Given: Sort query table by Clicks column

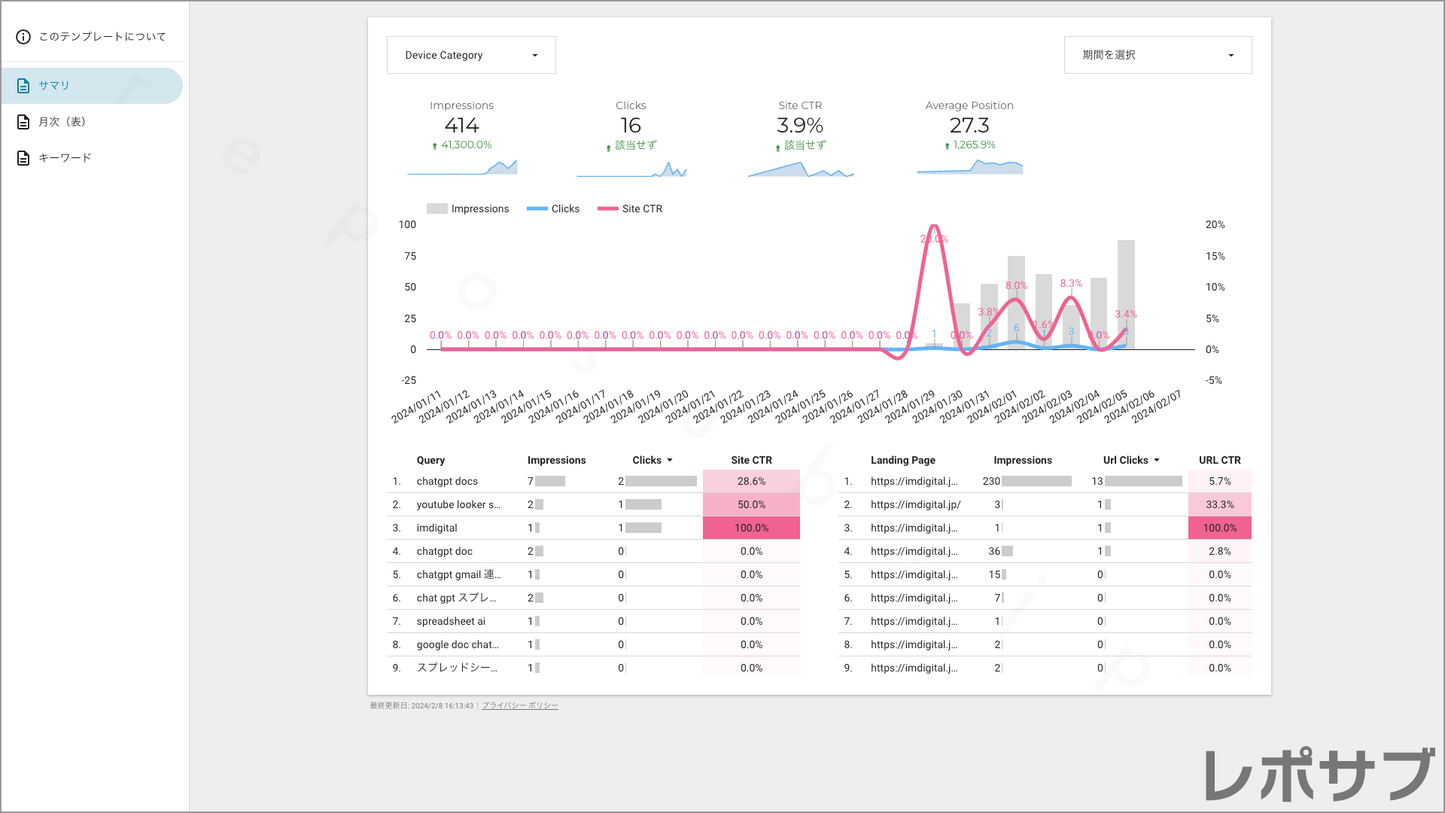Looking at the screenshot, I should (651, 460).
